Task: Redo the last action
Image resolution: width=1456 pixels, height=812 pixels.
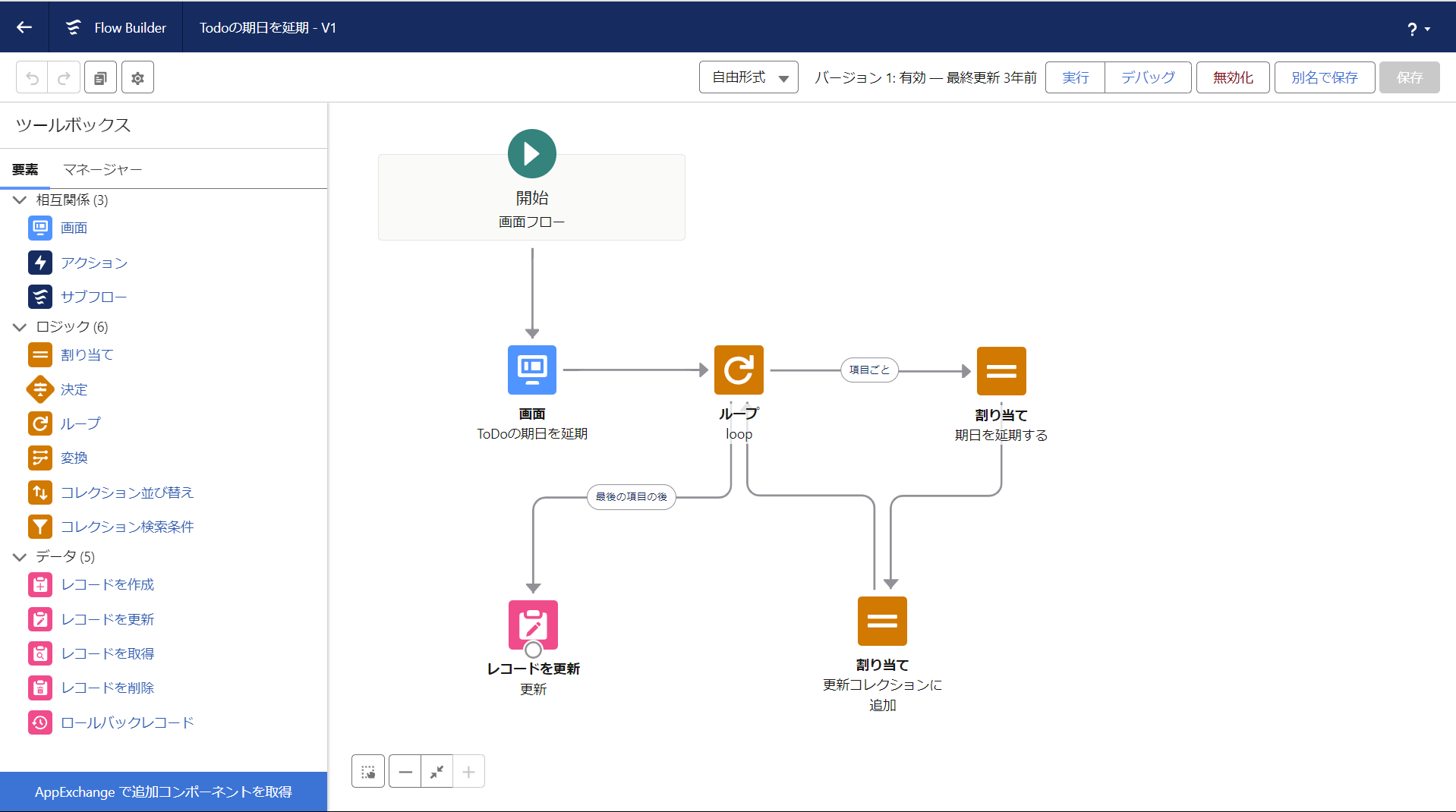Action: pyautogui.click(x=65, y=77)
